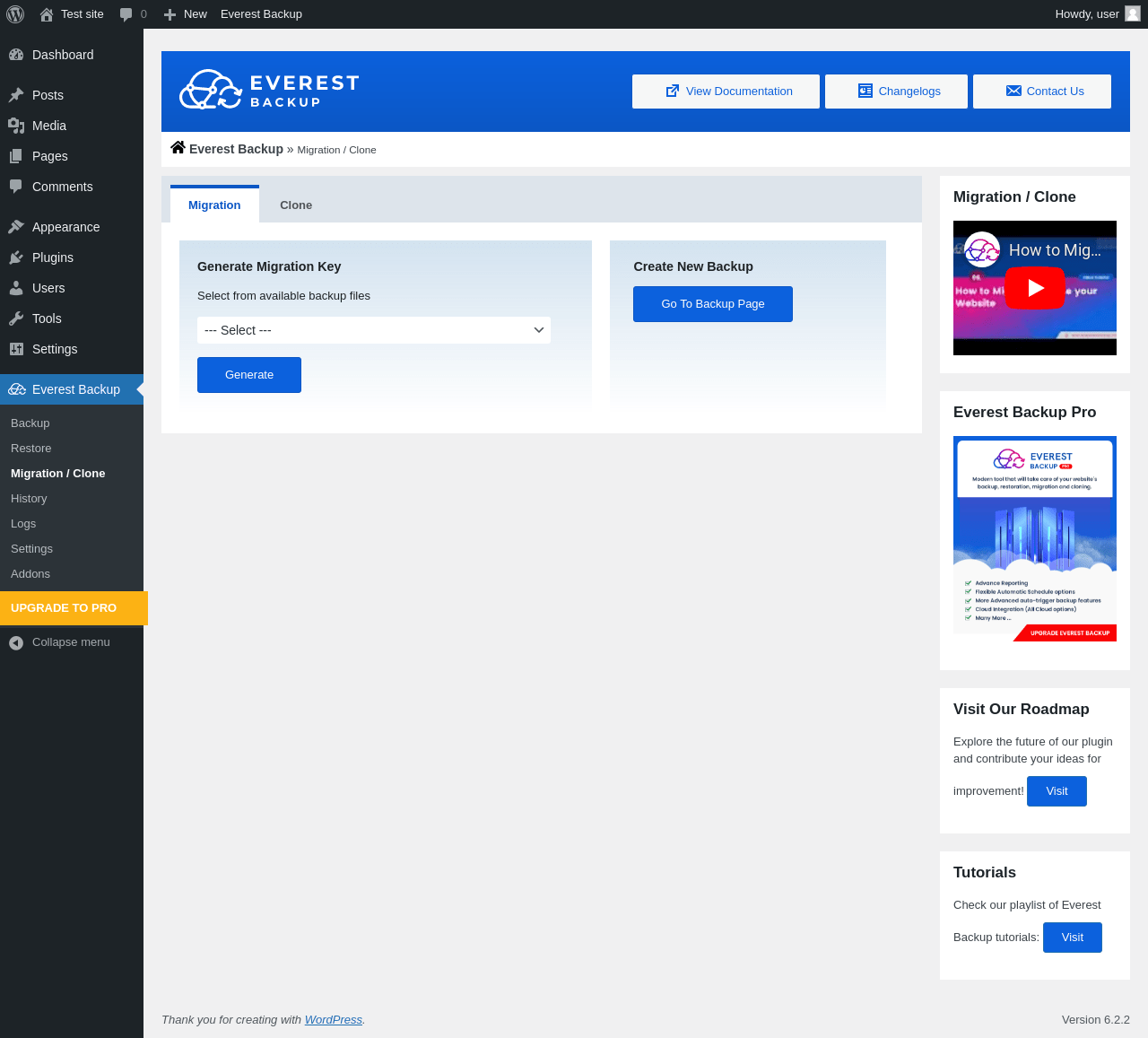Click the external-link icon in View Documentation
The height and width of the screenshot is (1038, 1148).
pos(672,92)
